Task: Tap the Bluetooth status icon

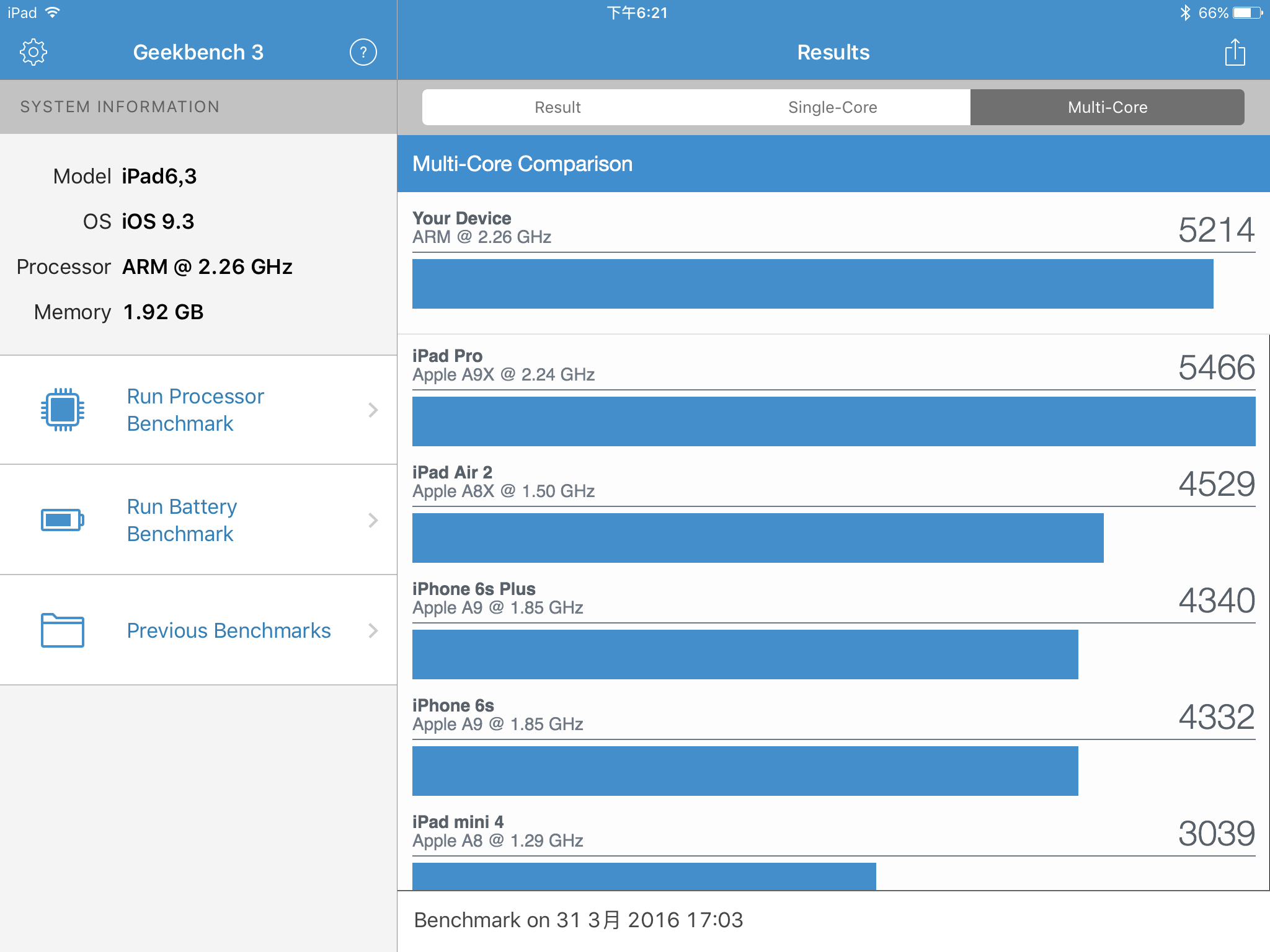Action: [x=1185, y=12]
